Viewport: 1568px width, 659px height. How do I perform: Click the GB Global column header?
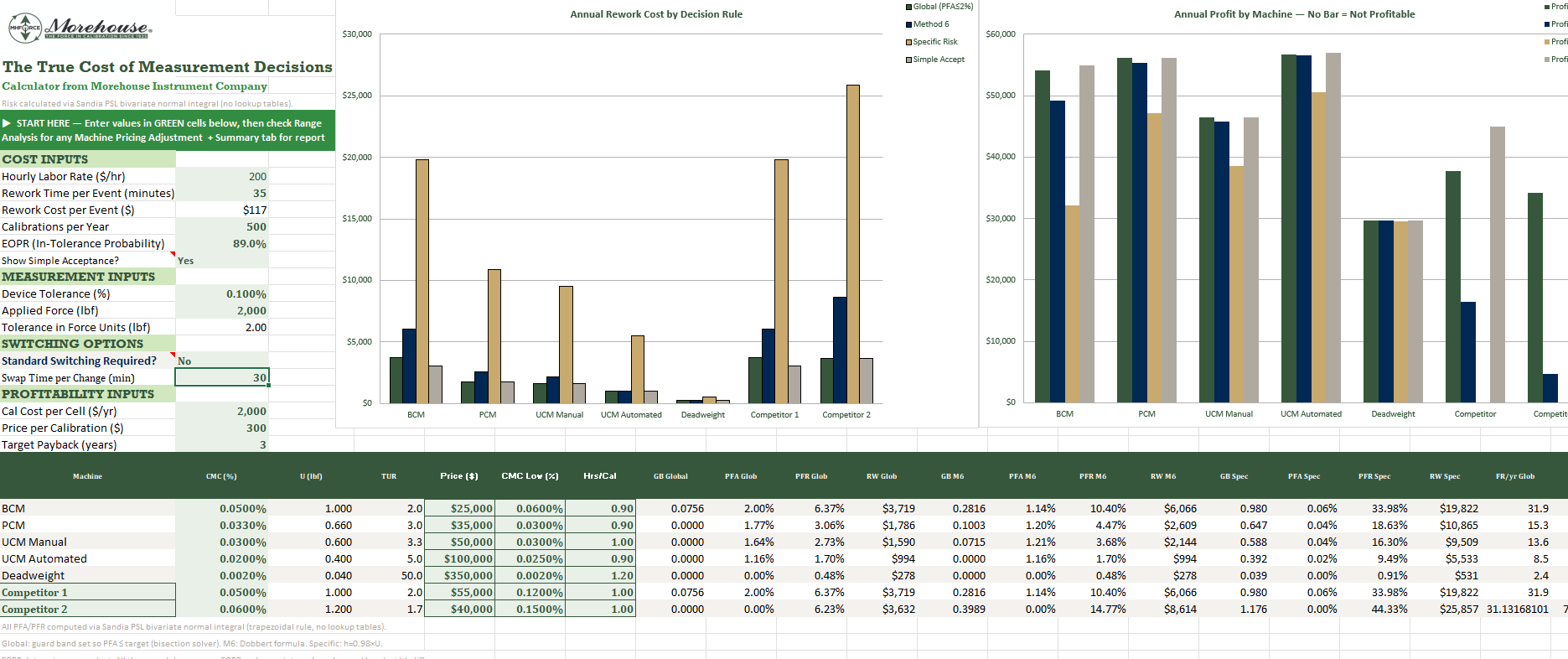click(x=670, y=476)
